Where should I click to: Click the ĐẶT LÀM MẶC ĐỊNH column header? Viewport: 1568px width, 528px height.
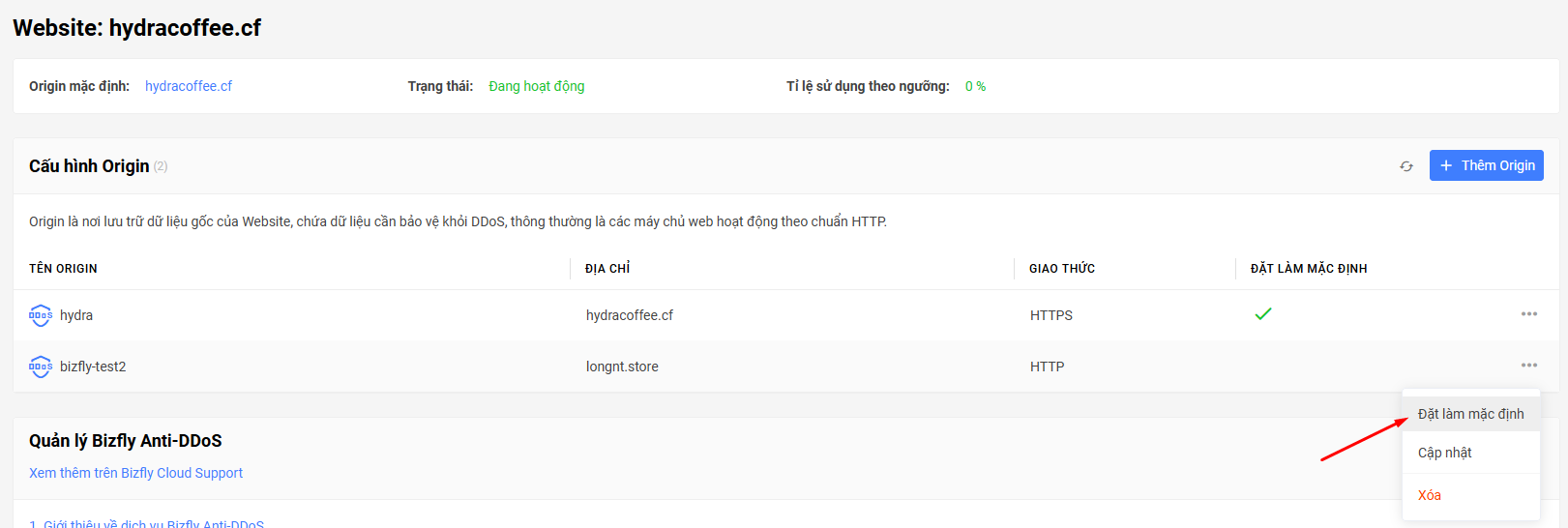1309,269
